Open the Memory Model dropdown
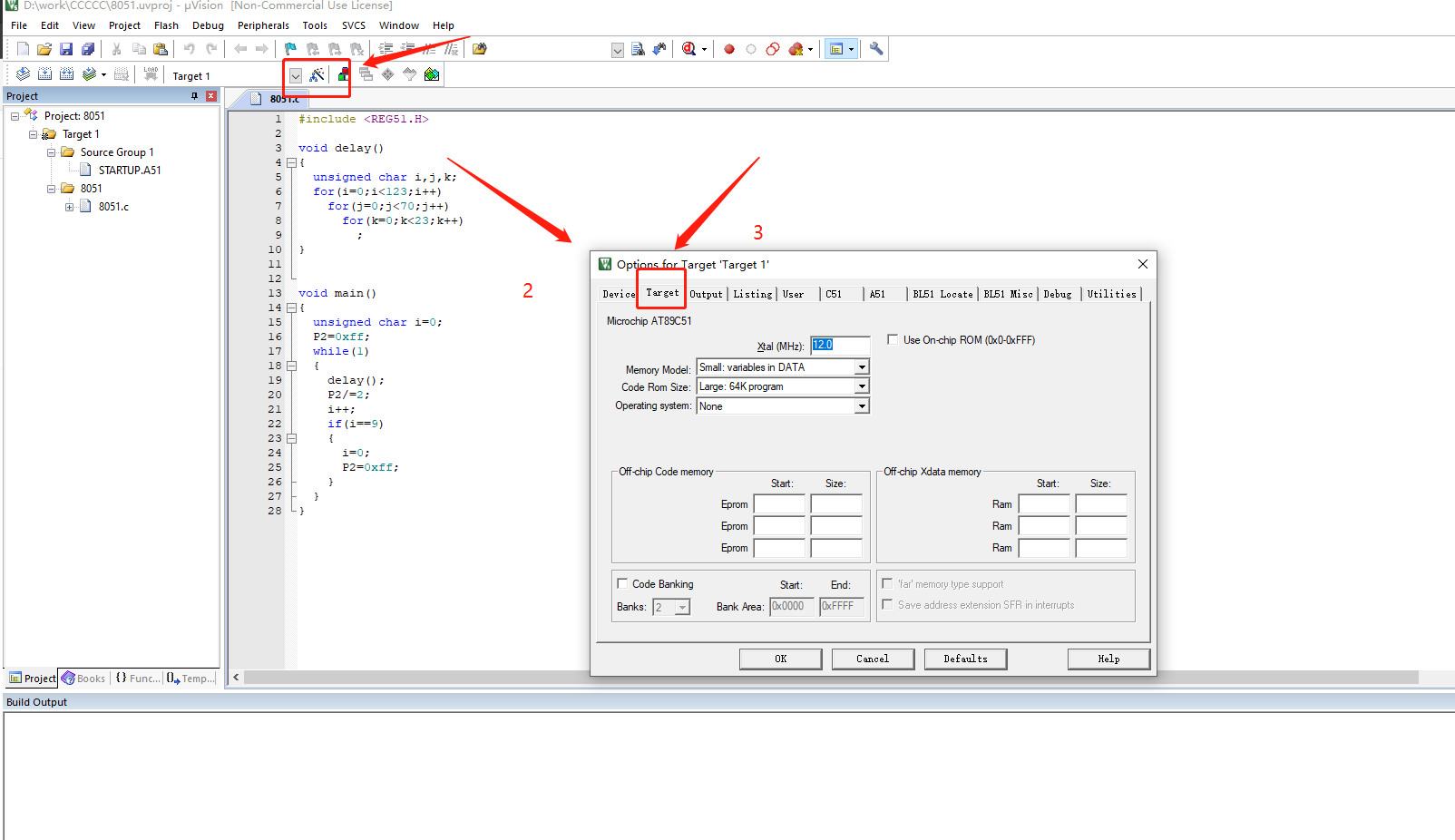Viewport: 1455px width, 840px height. (862, 367)
